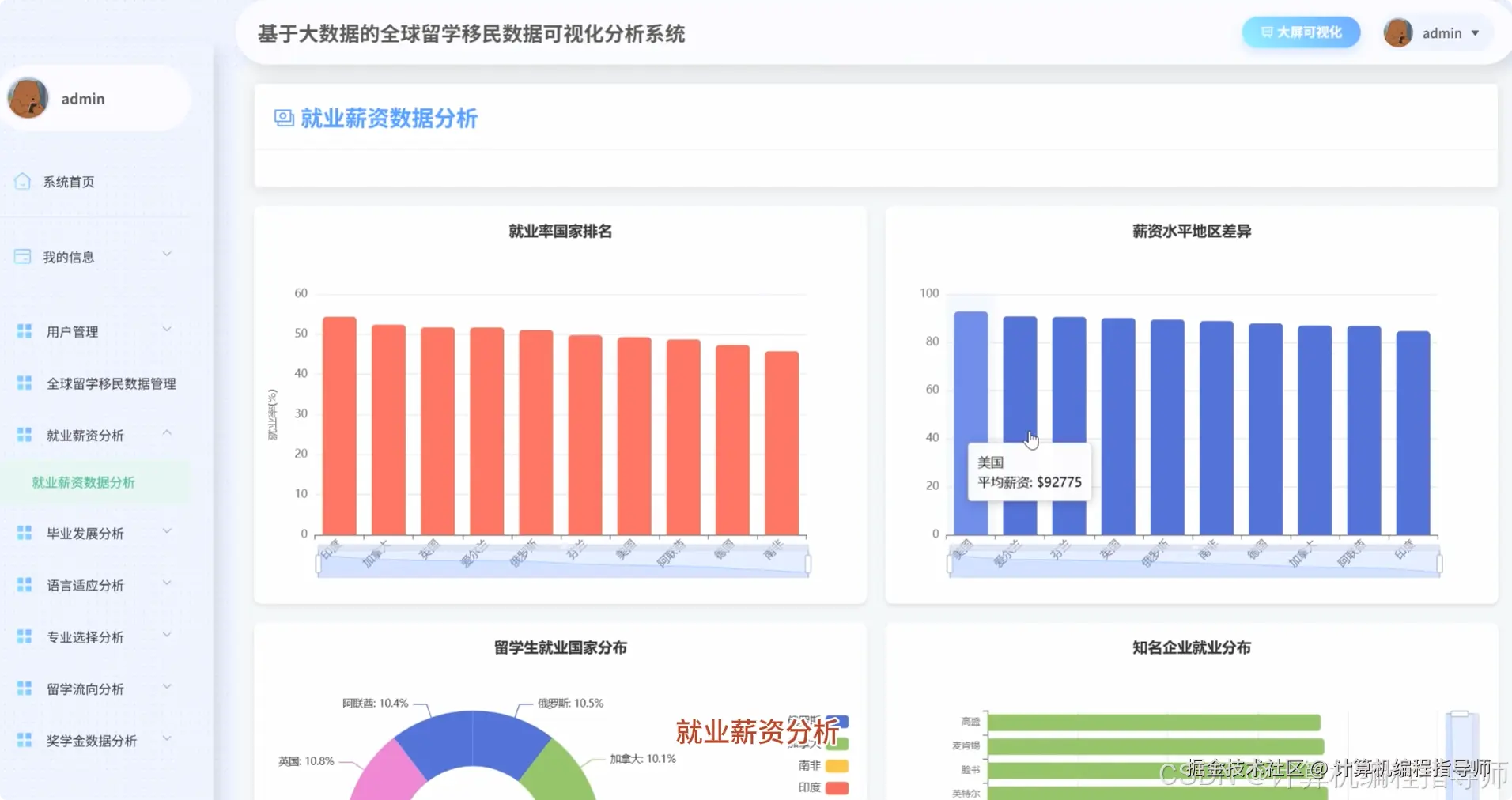Click the 我的信息 sidebar icon

pos(22,255)
